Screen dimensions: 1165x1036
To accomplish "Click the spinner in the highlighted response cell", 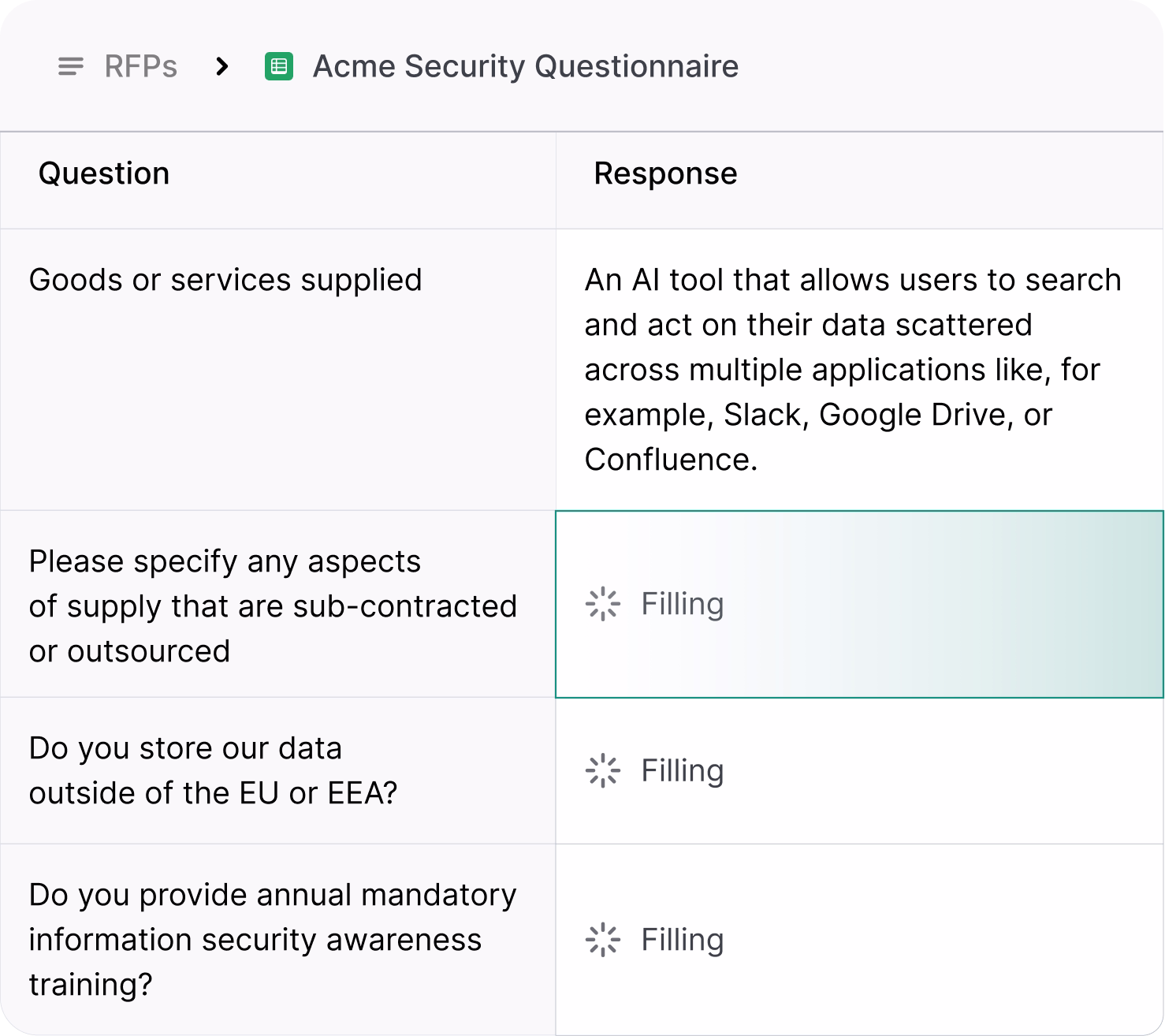I will click(603, 605).
